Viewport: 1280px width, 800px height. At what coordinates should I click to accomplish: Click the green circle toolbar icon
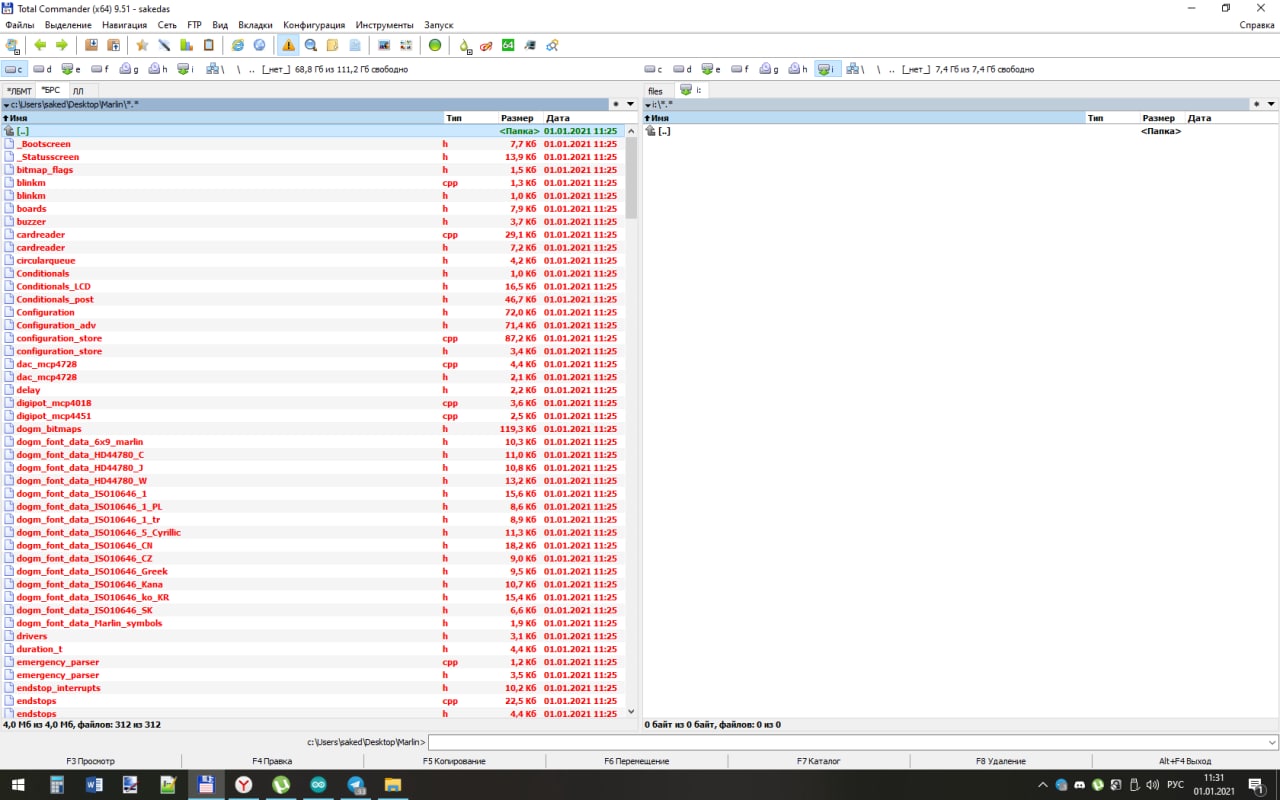tap(434, 45)
